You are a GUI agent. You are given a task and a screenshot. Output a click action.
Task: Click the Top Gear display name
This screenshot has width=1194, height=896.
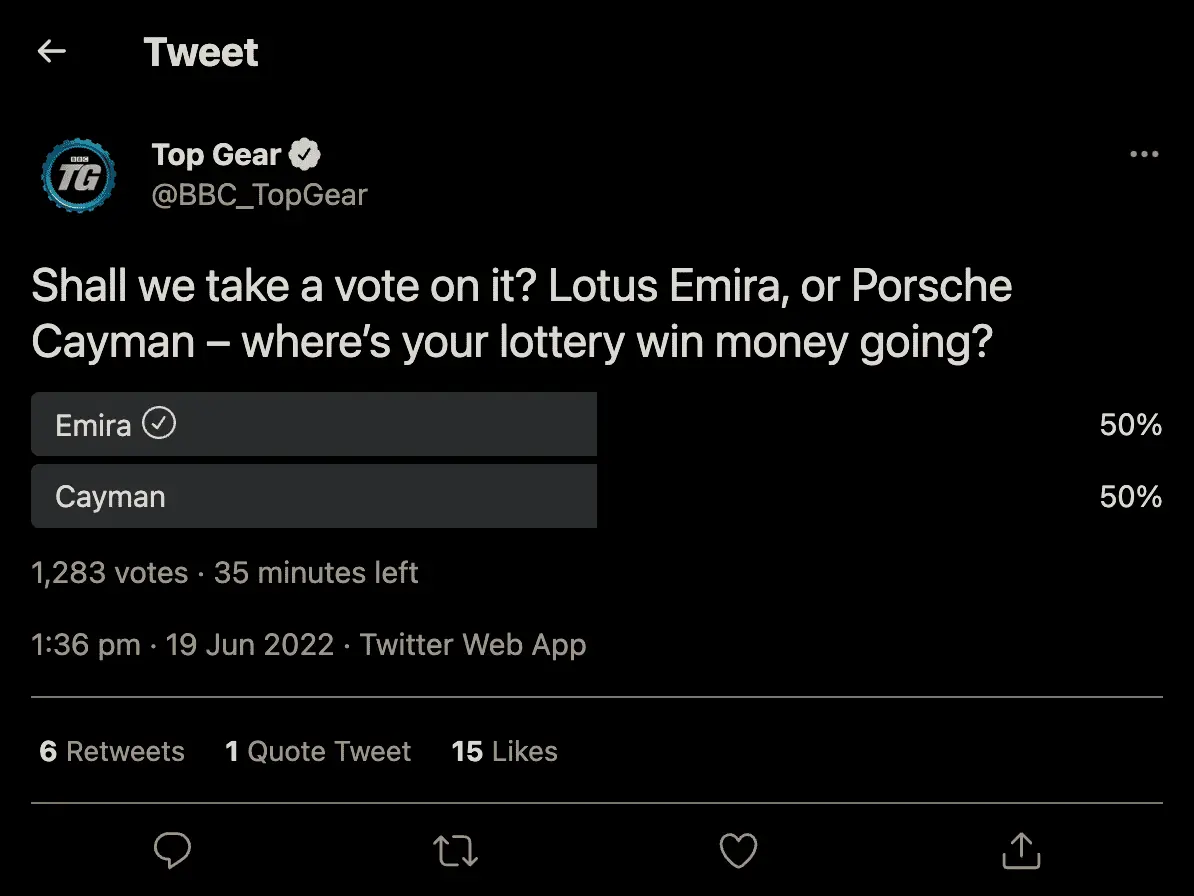(x=216, y=154)
